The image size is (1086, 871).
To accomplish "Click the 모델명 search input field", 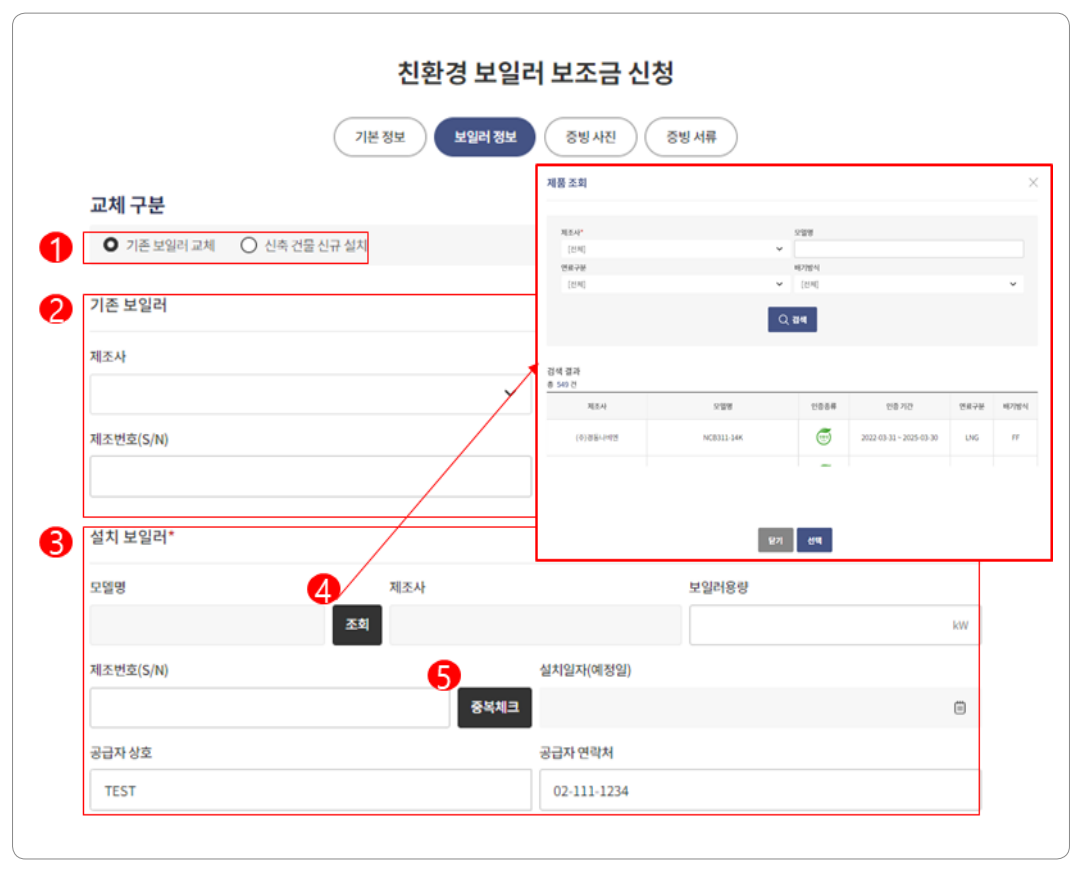I will tap(908, 247).
